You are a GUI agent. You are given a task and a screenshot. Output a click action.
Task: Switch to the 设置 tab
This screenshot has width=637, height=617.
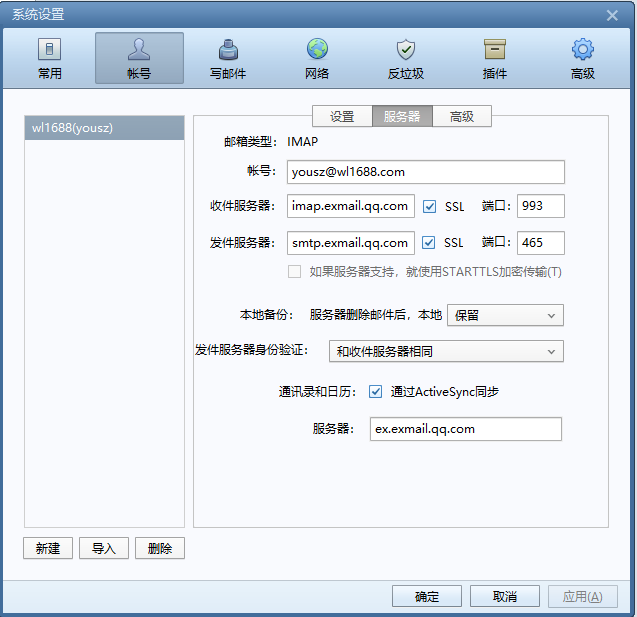(342, 117)
